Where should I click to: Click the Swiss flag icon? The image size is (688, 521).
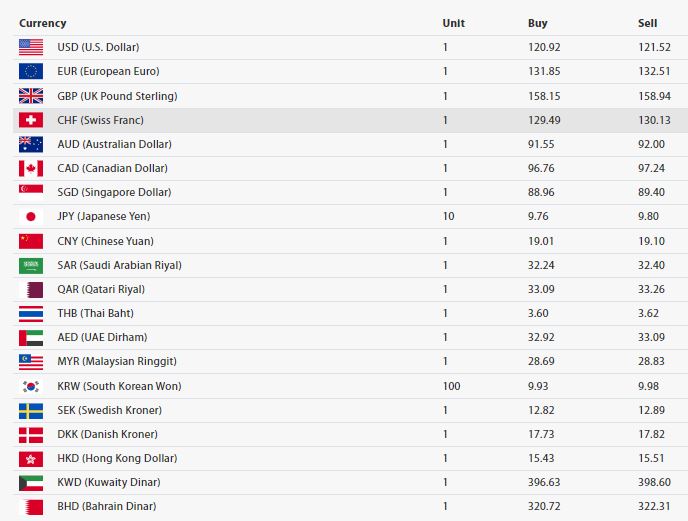31,120
